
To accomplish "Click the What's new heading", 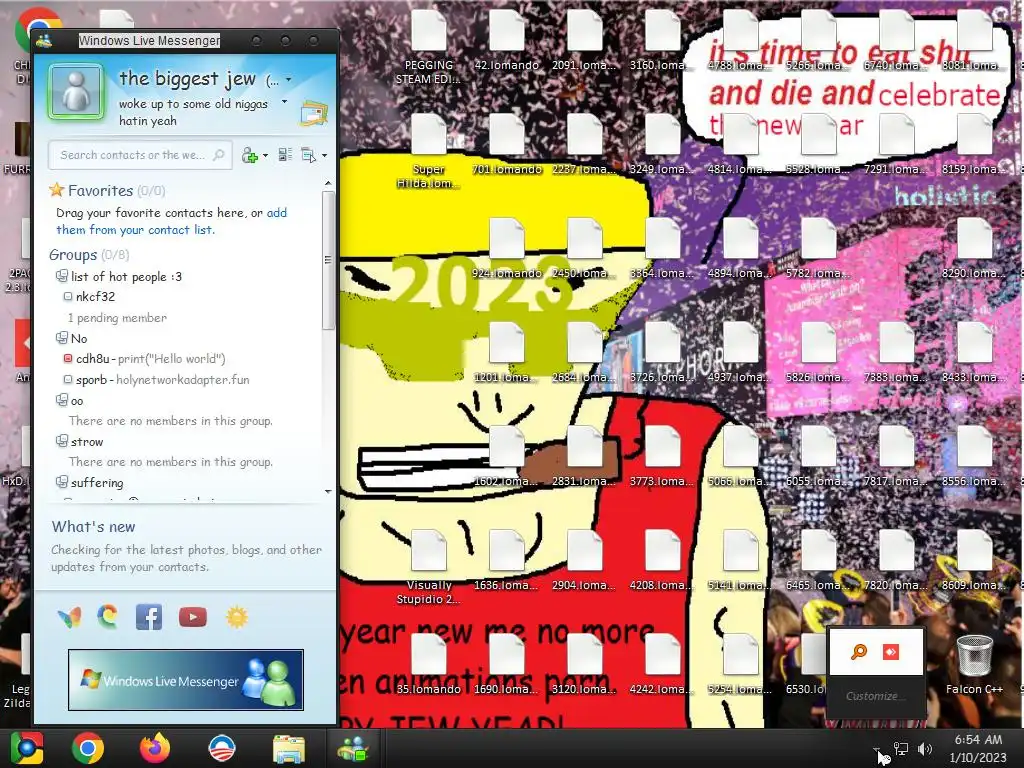I will [93, 526].
